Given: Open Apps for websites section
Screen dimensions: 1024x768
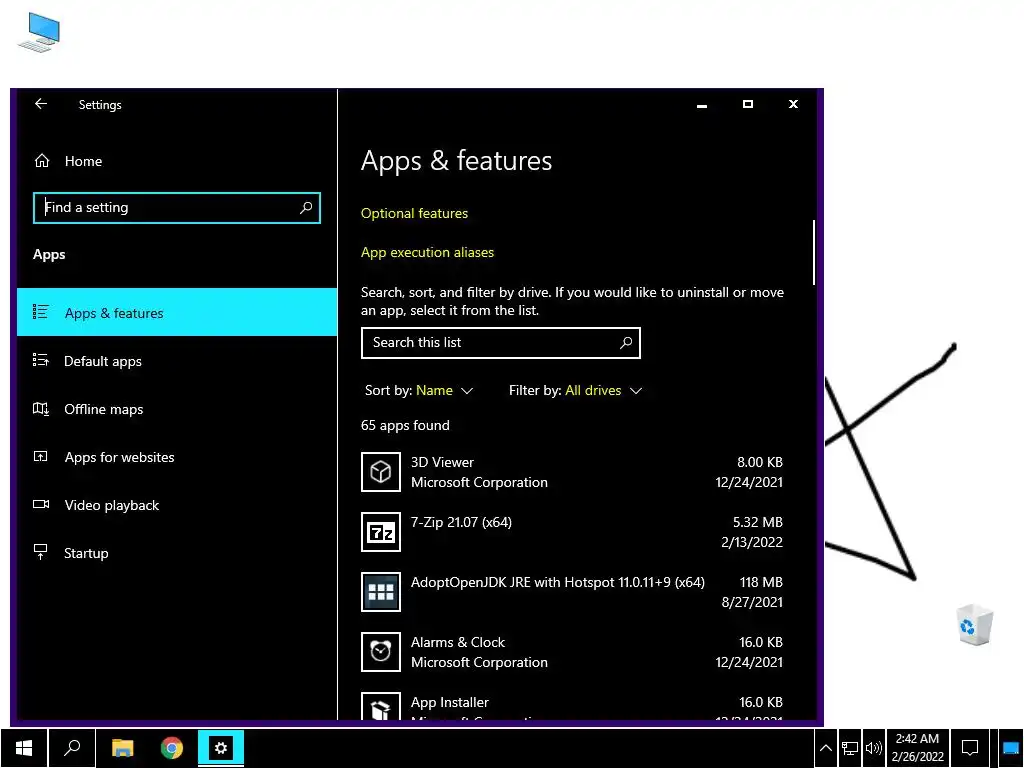Looking at the screenshot, I should pyautogui.click(x=176, y=457).
